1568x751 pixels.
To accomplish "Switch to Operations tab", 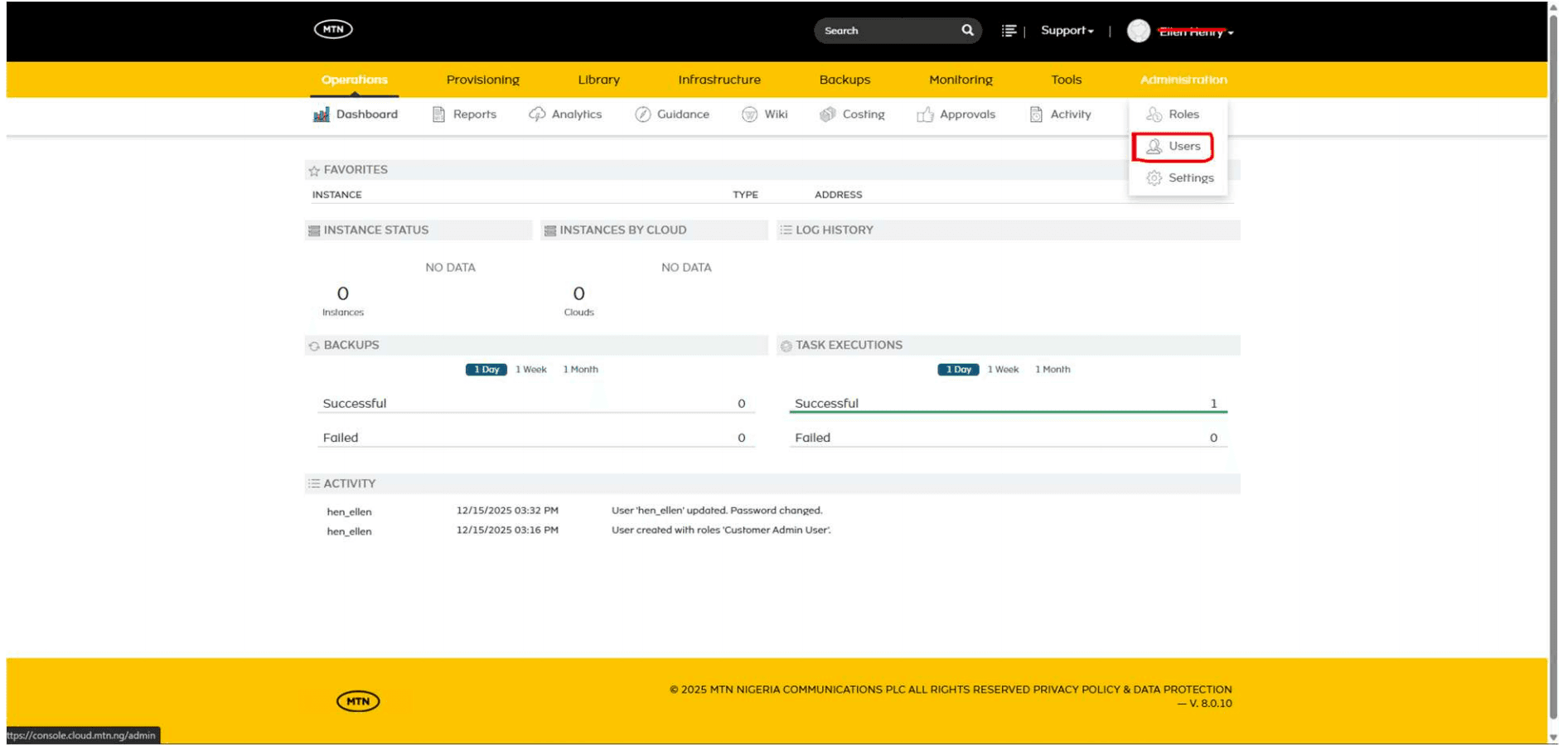I will click(354, 80).
